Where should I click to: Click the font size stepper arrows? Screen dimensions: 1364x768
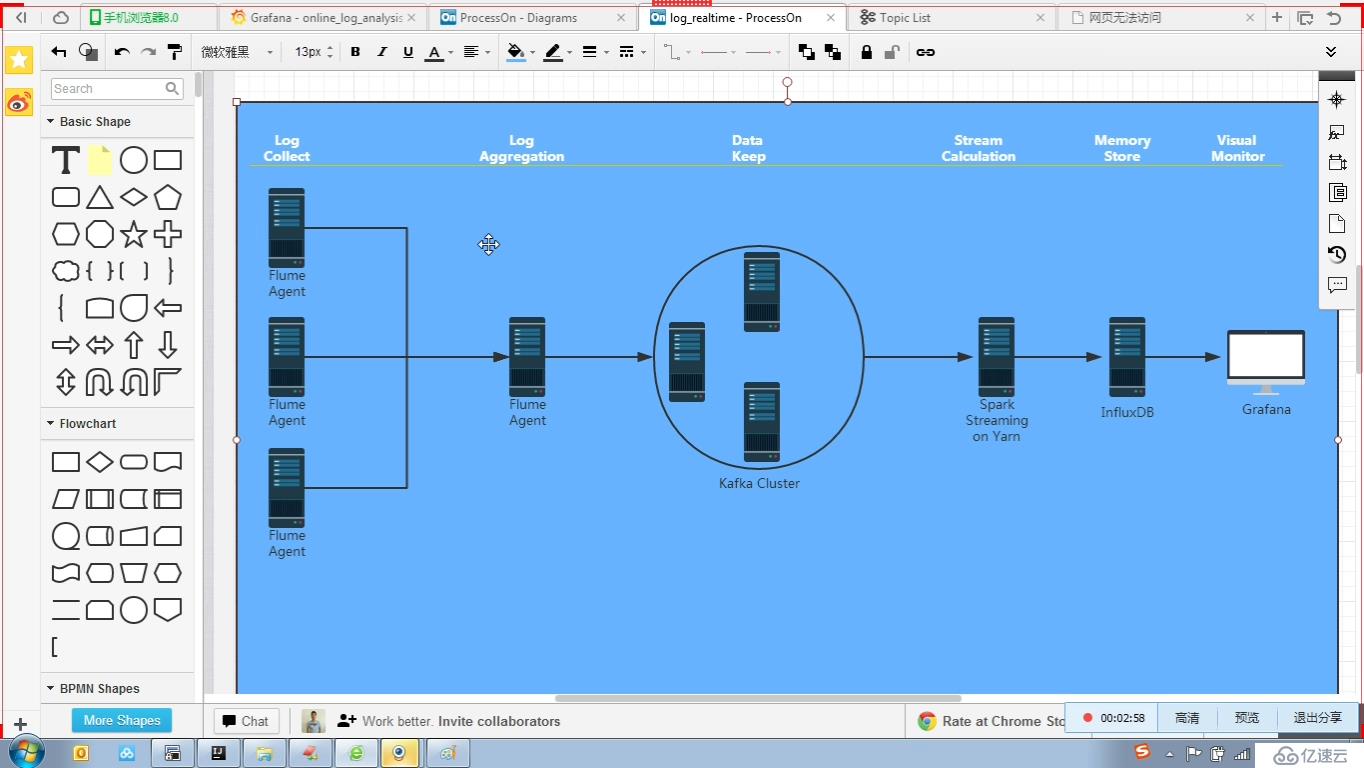[x=330, y=52]
